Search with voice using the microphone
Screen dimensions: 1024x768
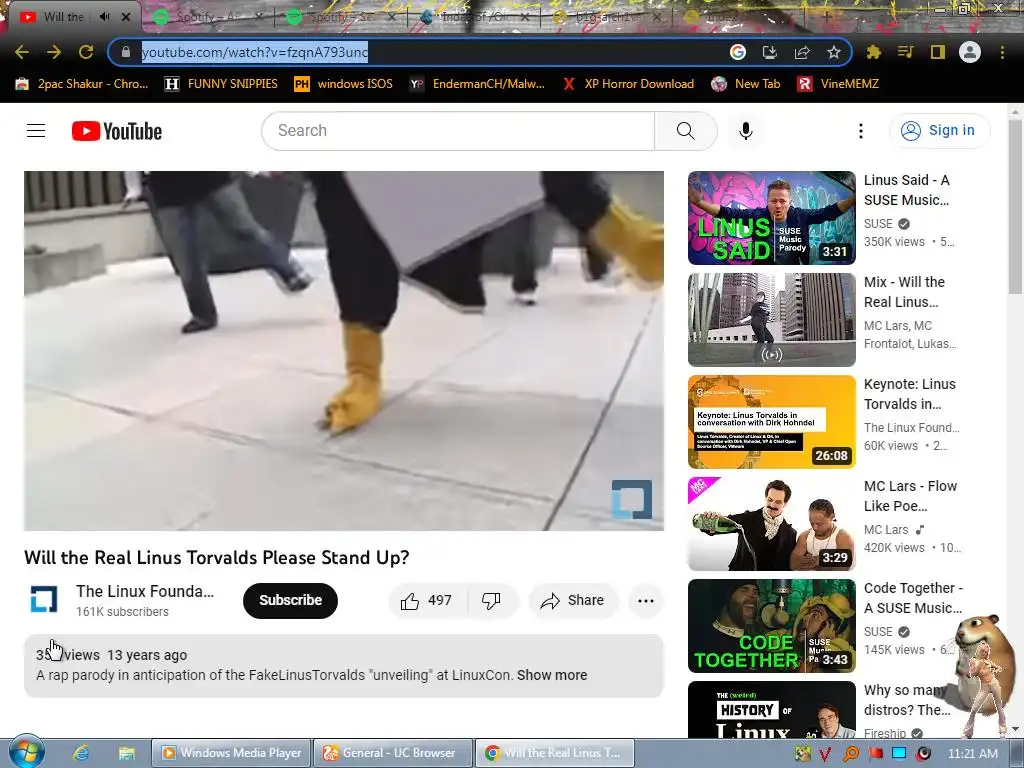pyautogui.click(x=746, y=131)
